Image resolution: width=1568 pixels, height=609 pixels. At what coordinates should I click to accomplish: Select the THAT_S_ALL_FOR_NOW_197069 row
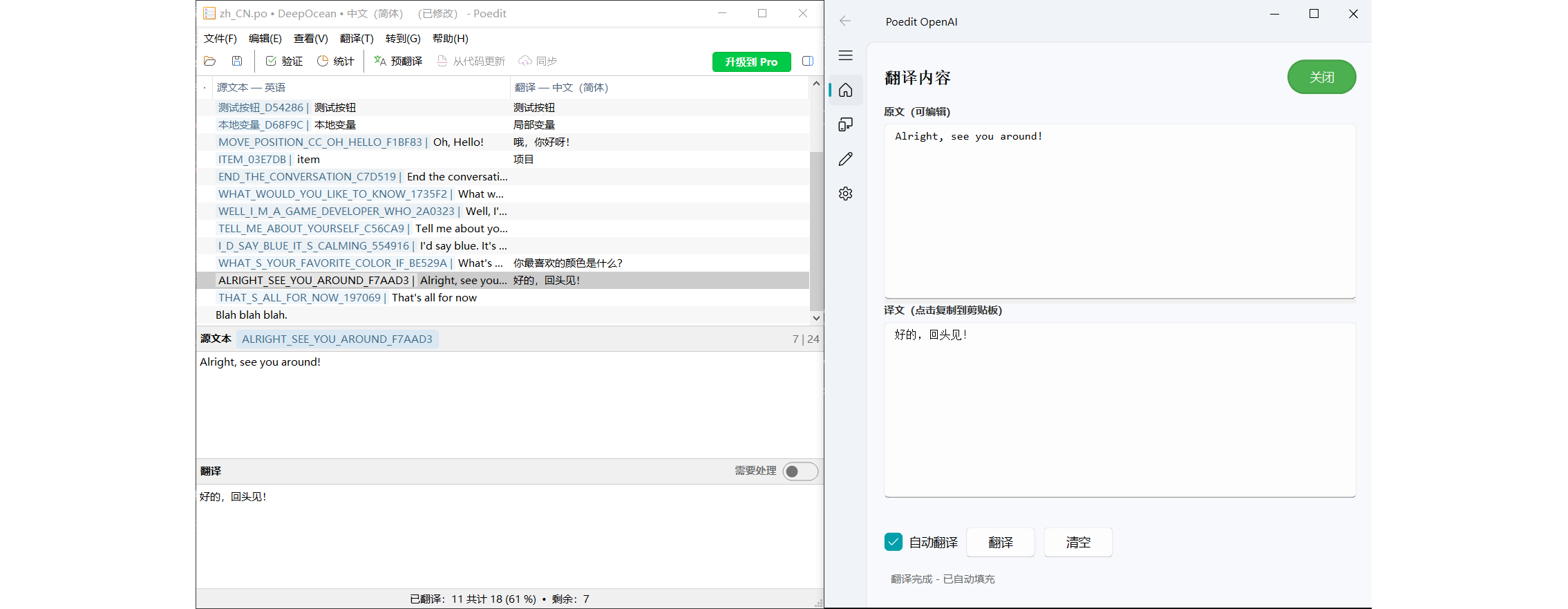point(503,297)
